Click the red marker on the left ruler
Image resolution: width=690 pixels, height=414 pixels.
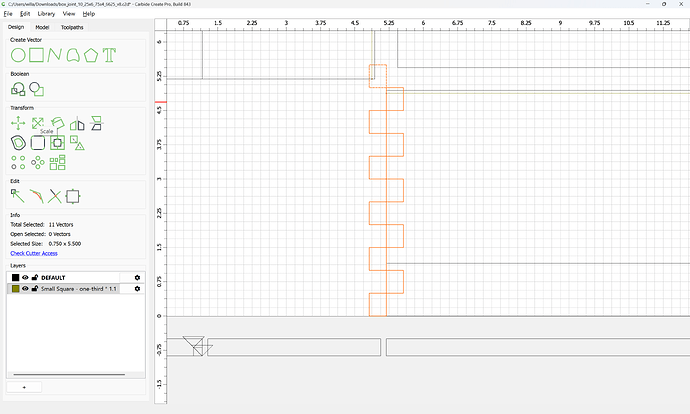click(161, 102)
